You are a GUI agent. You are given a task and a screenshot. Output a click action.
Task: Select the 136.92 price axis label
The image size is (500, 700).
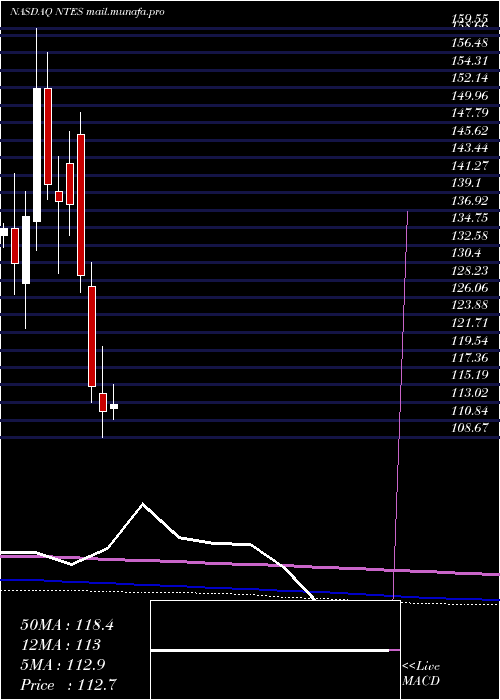[470, 200]
